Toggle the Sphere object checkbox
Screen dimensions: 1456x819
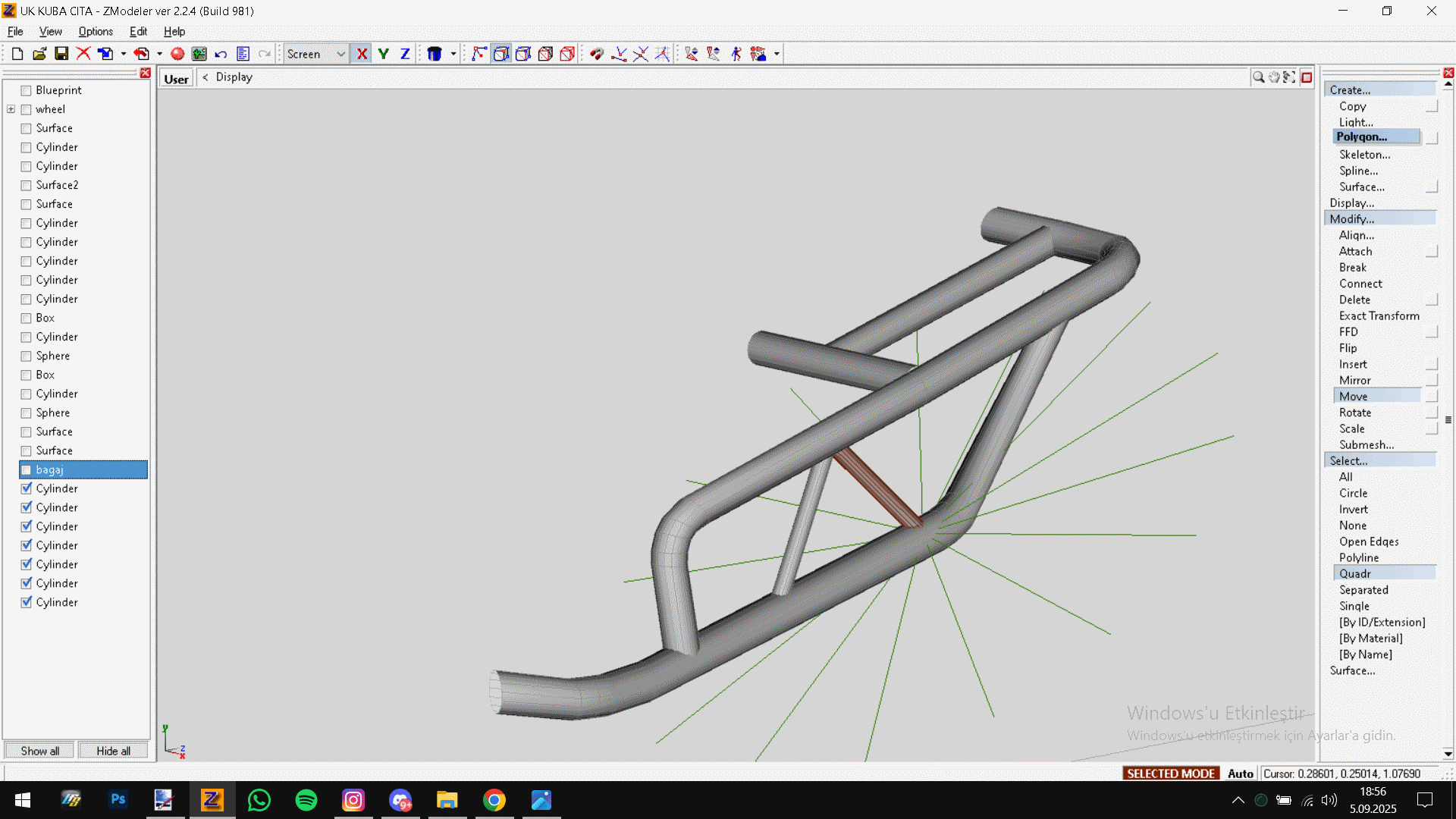pyautogui.click(x=27, y=356)
